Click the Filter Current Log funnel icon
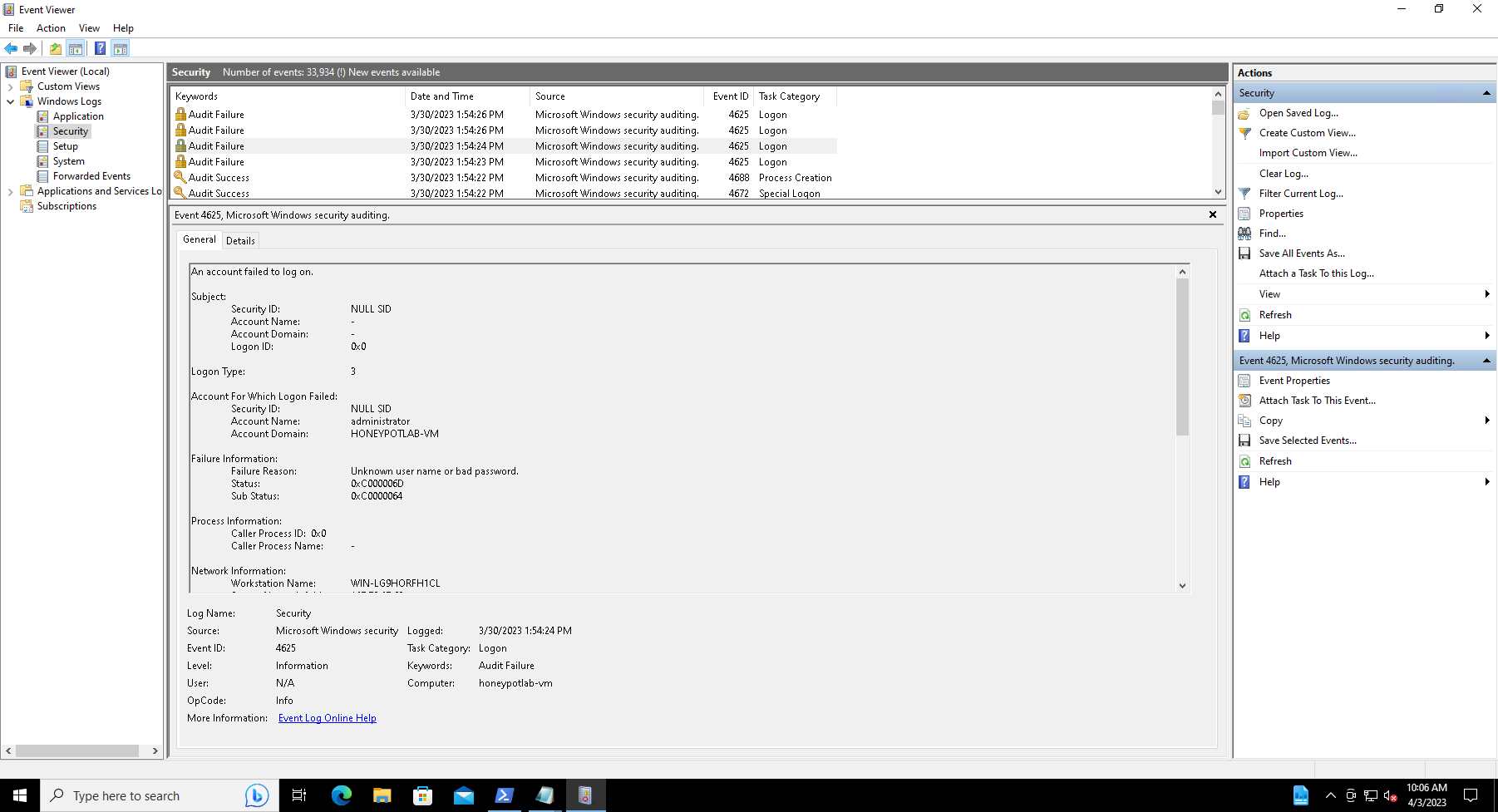1498x812 pixels. [1244, 194]
